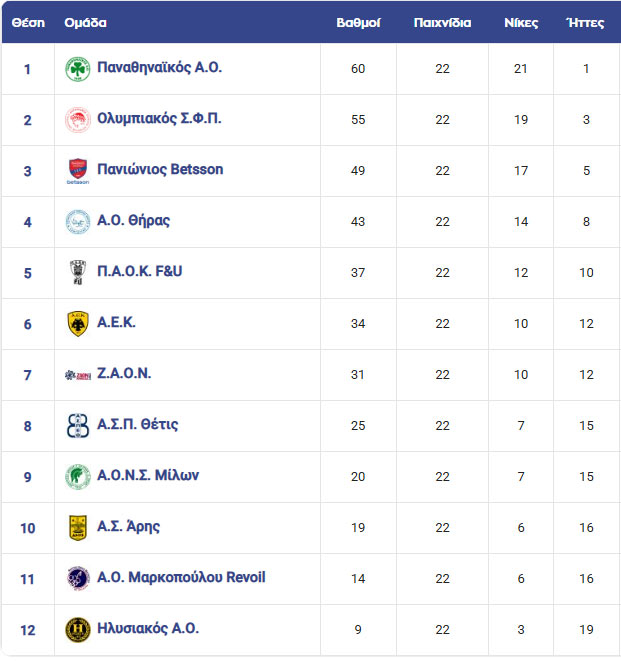Open the Α.Ο. Μαρκοπούλου Revoil name link
The image size is (621, 661).
181,577
